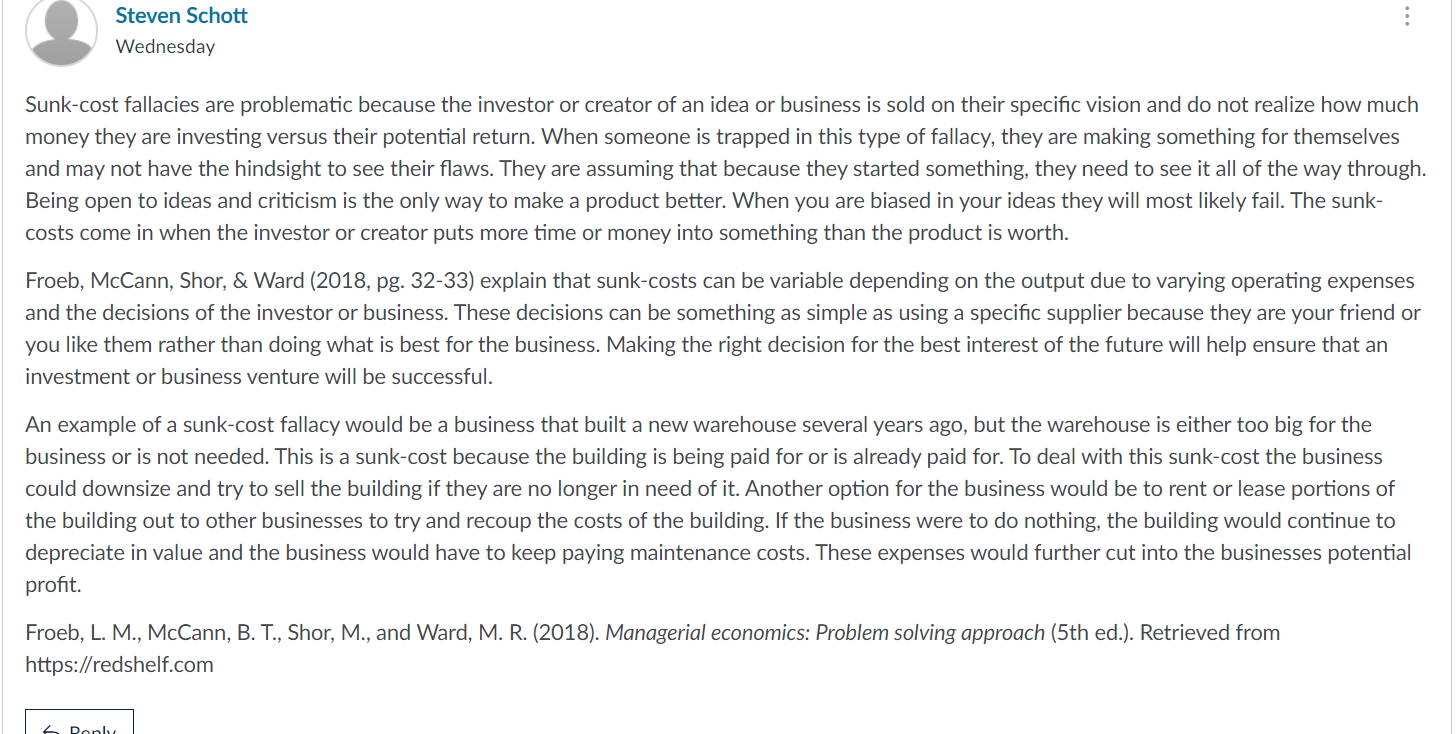Click the https://redshelf.com URL text
The height and width of the screenshot is (734, 1456).
(119, 664)
